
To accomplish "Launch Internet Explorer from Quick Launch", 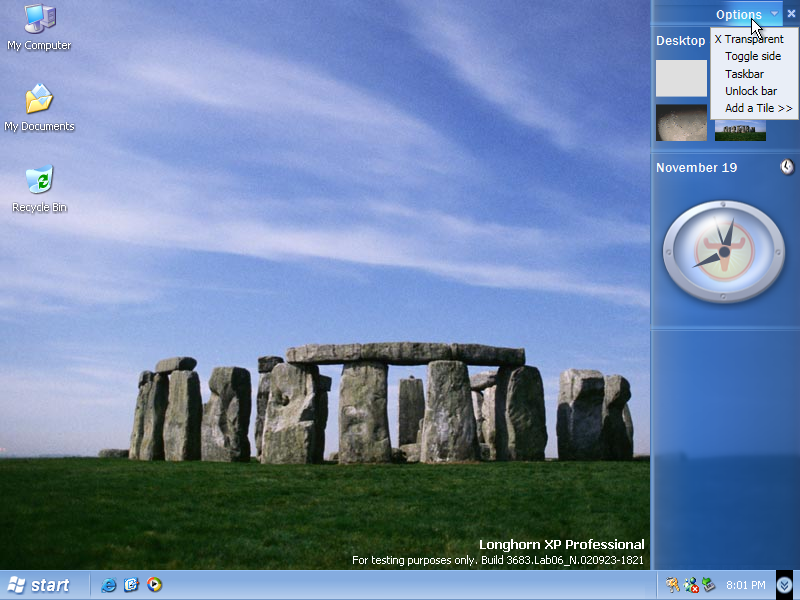I will tap(109, 585).
